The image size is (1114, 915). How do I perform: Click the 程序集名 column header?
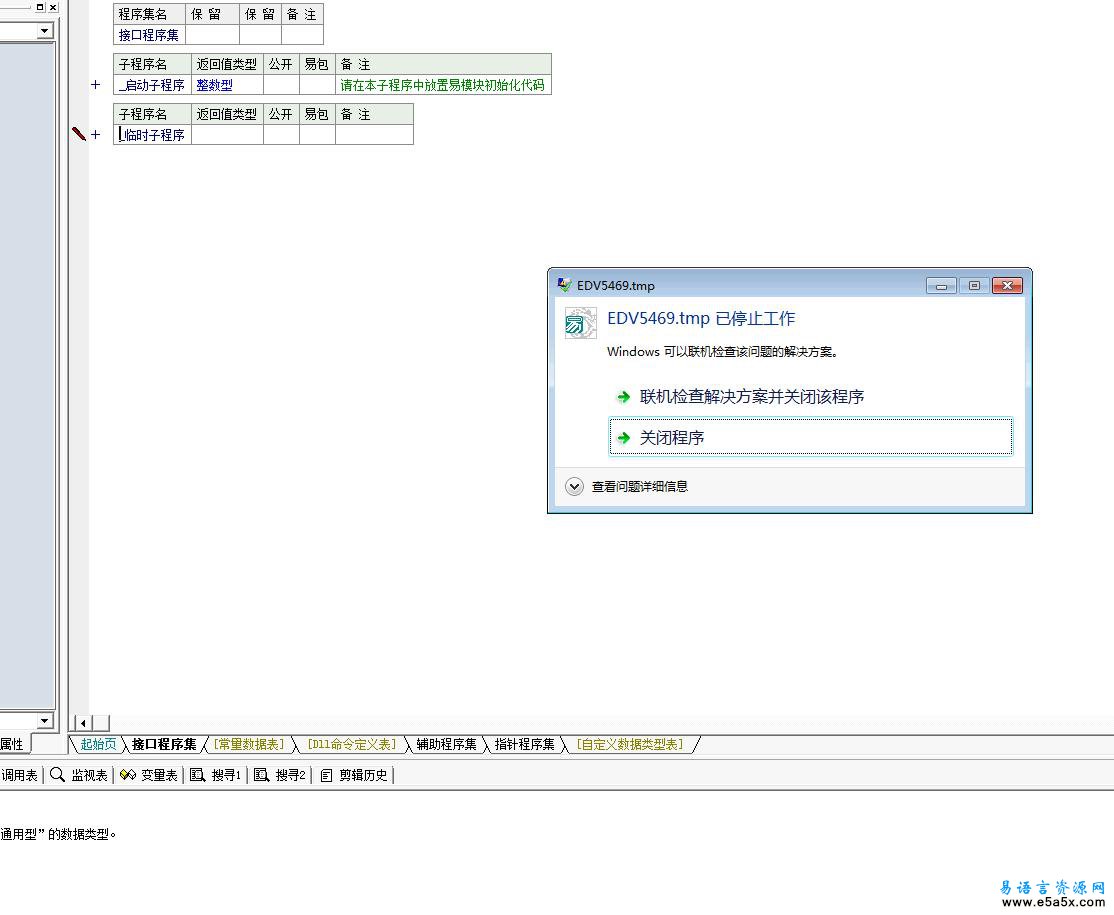point(149,14)
